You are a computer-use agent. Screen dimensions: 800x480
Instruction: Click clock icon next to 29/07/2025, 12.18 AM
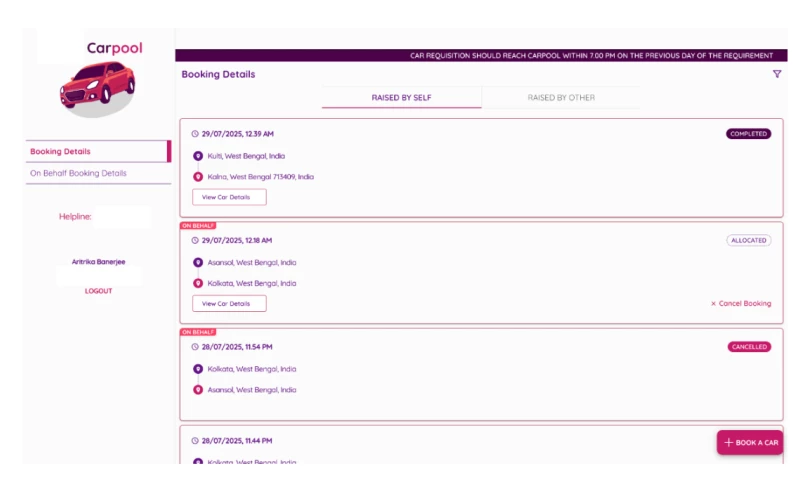(195, 240)
